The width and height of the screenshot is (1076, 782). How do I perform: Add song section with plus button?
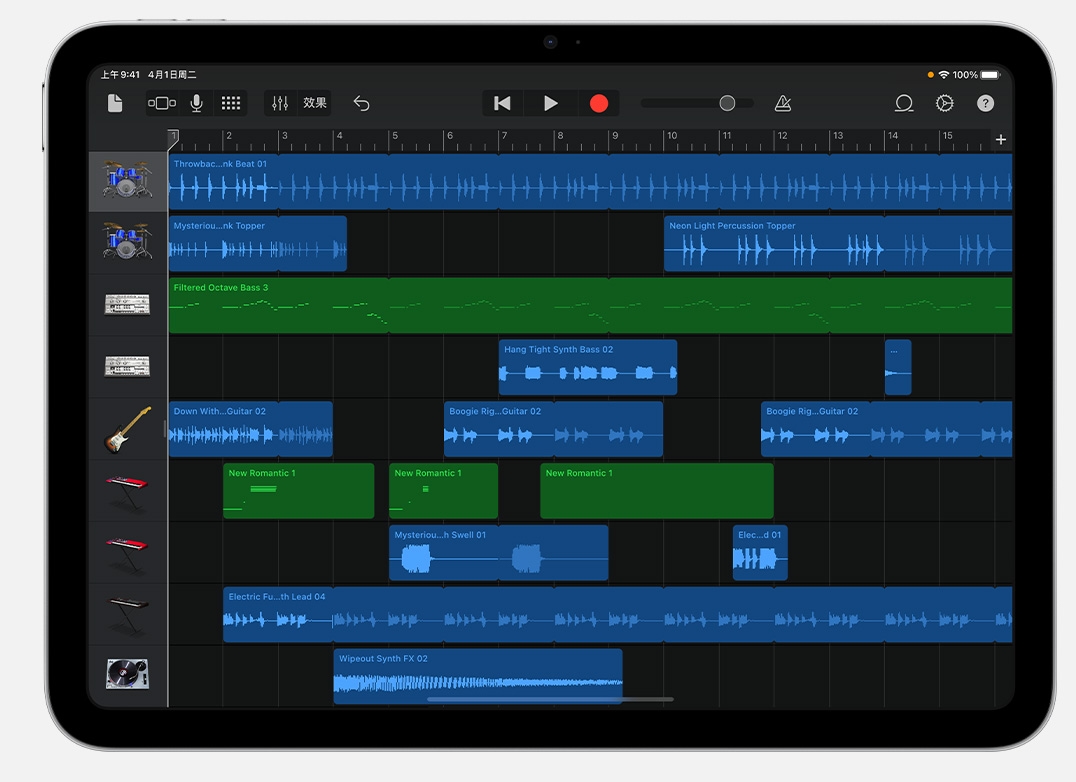pyautogui.click(x=1000, y=139)
